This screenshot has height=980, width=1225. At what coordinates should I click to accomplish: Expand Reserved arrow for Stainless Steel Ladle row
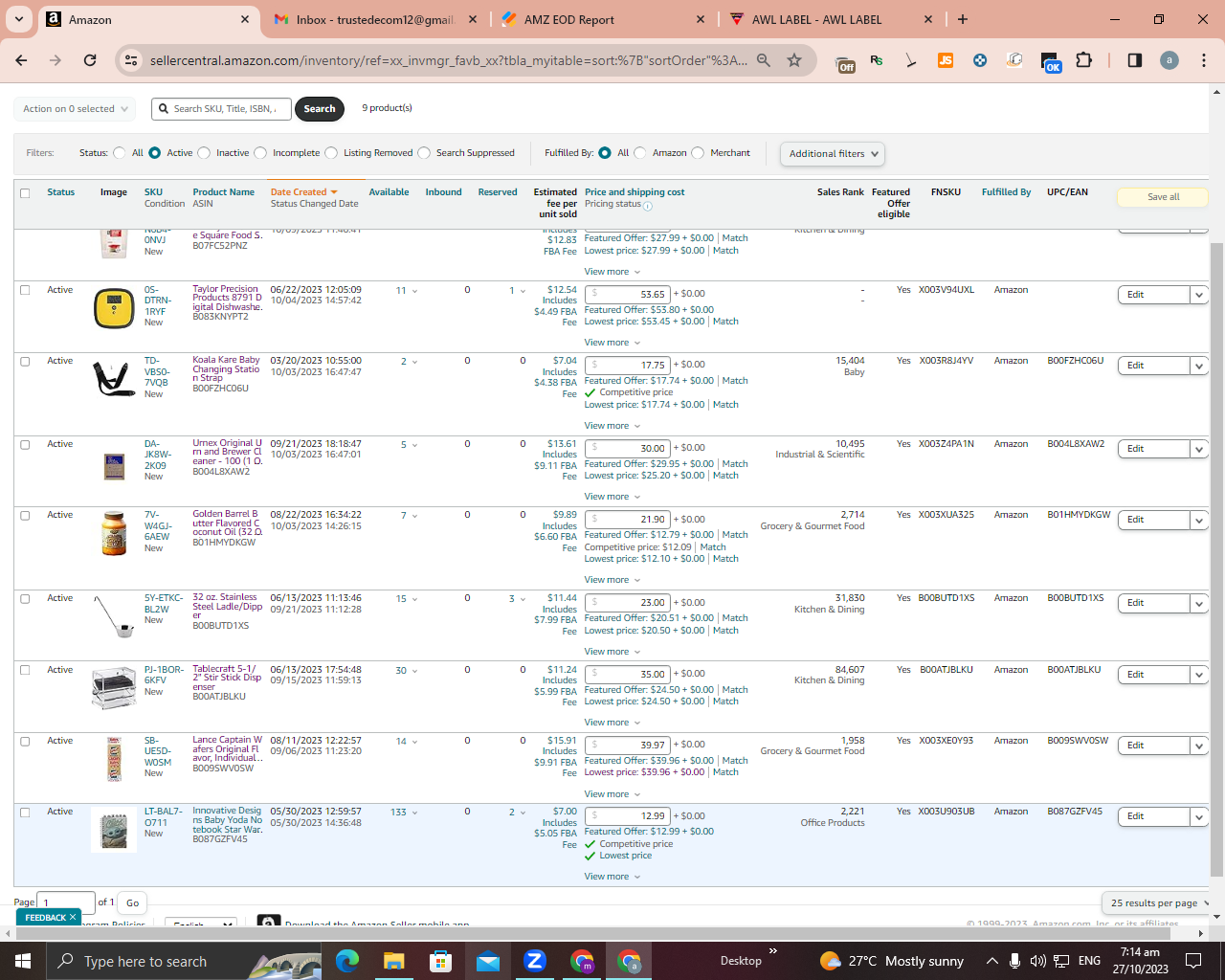tap(523, 599)
